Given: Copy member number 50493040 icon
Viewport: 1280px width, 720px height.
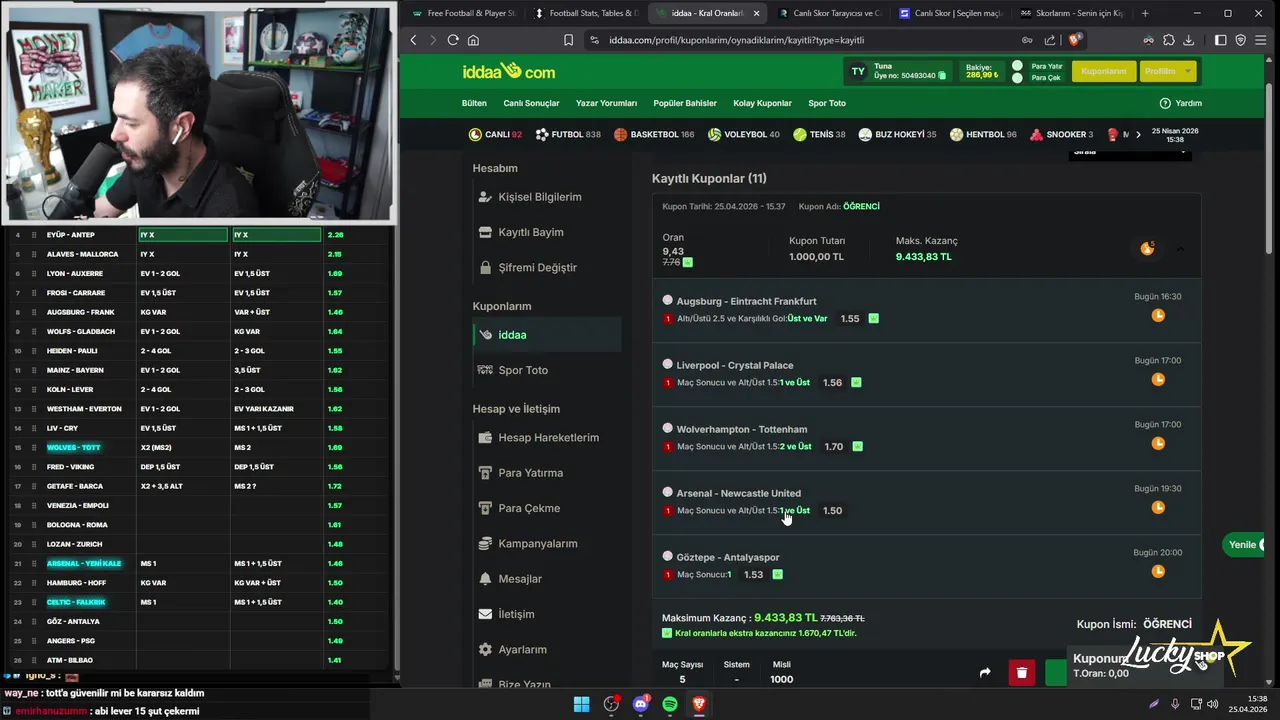Looking at the screenshot, I should click(x=942, y=75).
